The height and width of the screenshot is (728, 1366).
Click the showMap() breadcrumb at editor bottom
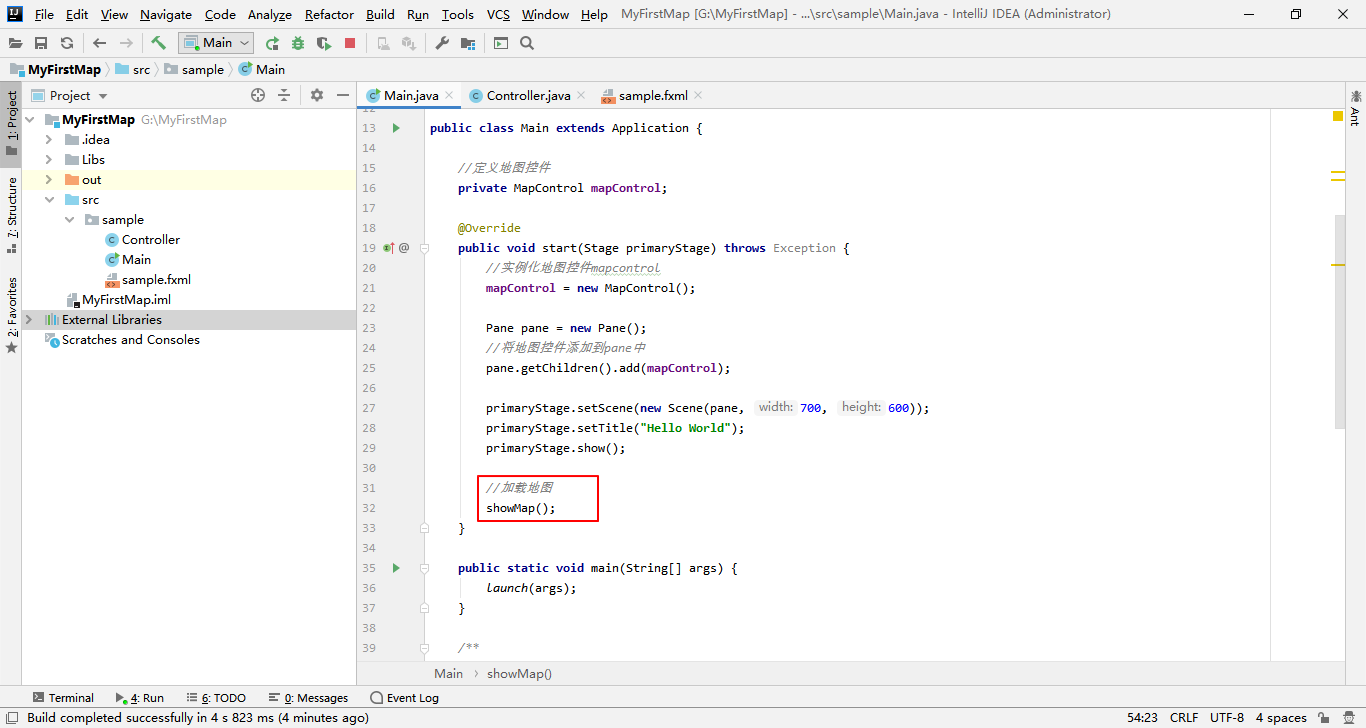pyautogui.click(x=519, y=673)
